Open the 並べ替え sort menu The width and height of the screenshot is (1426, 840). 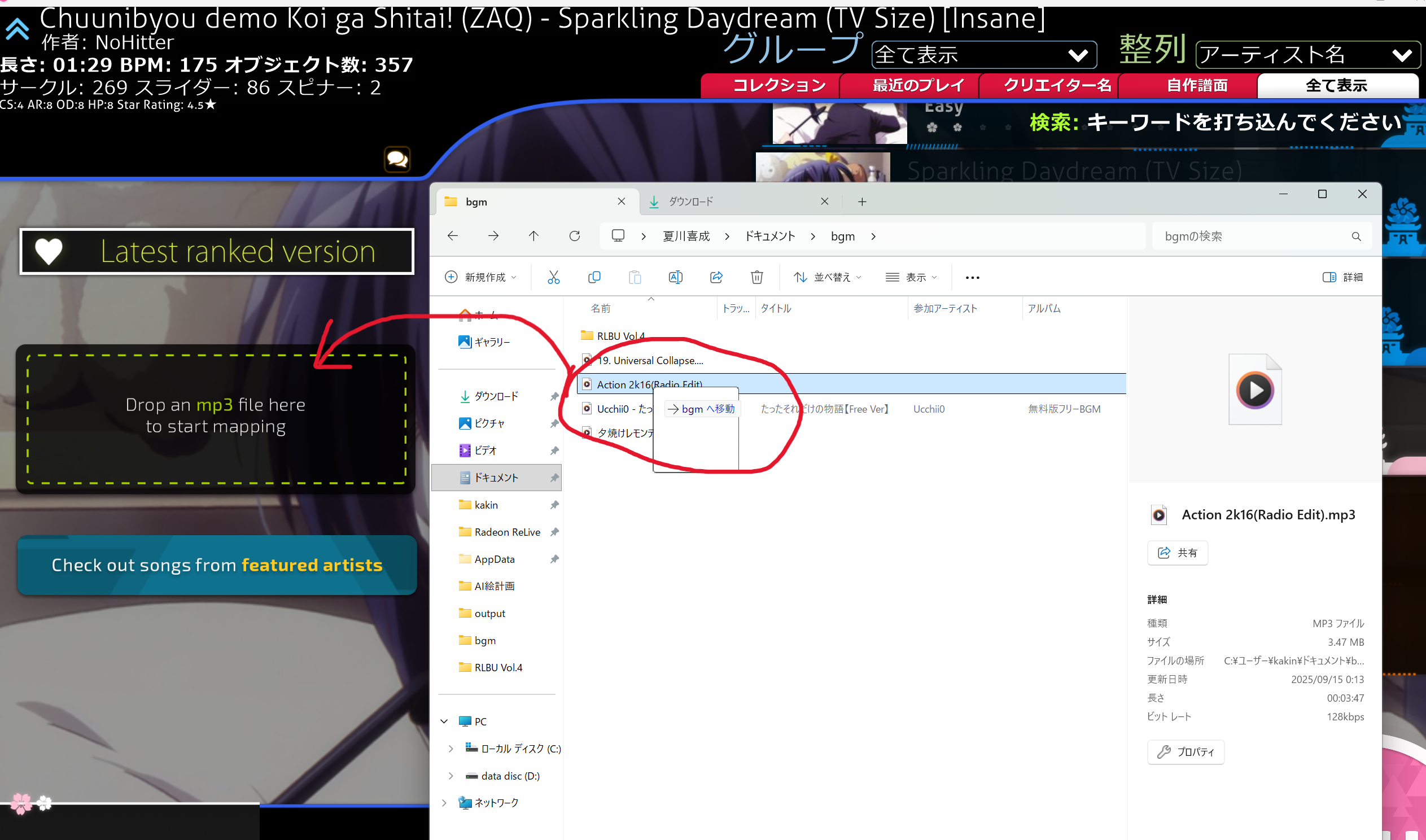(827, 277)
